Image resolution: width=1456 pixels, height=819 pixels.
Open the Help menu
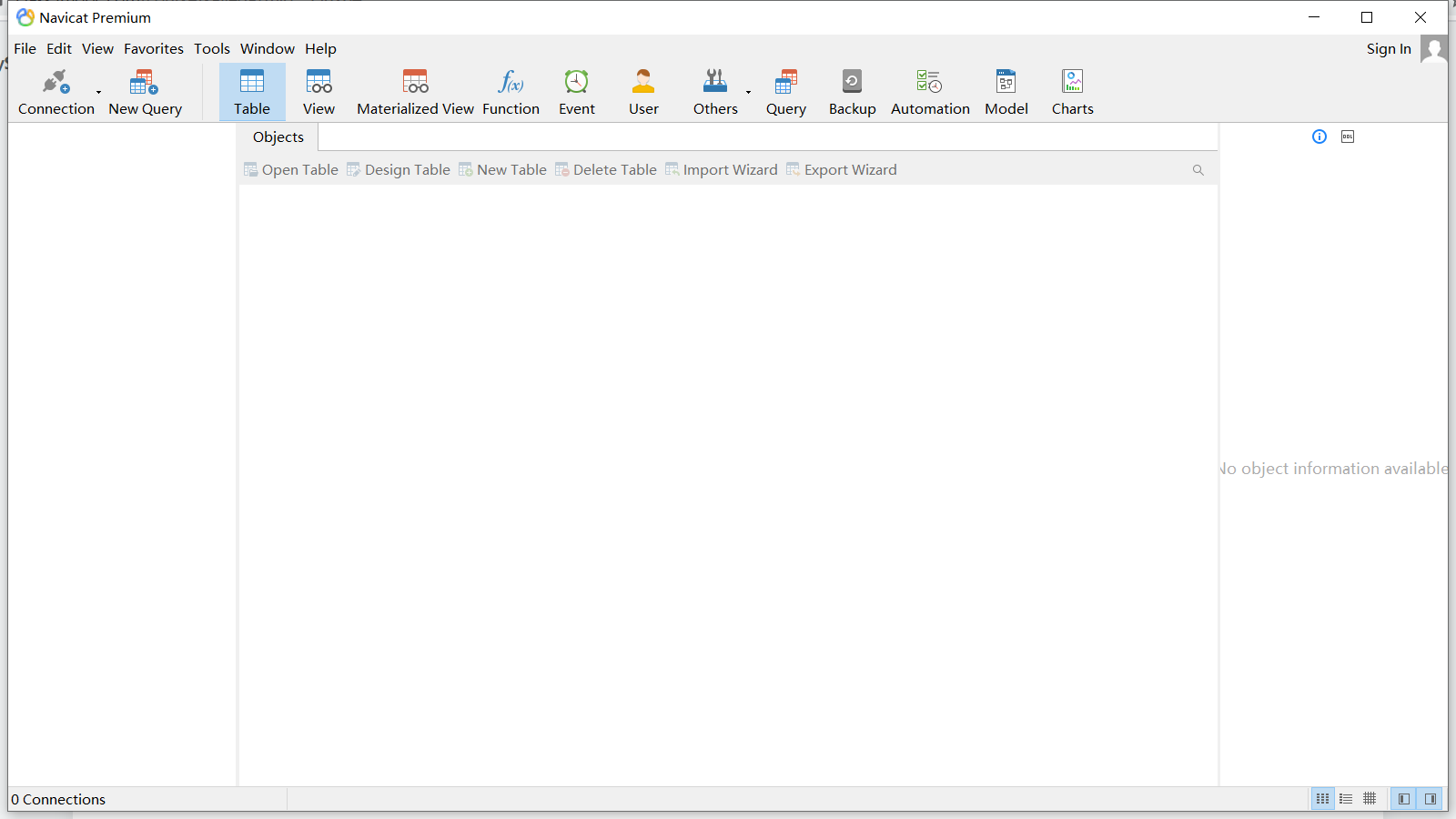pyautogui.click(x=320, y=49)
